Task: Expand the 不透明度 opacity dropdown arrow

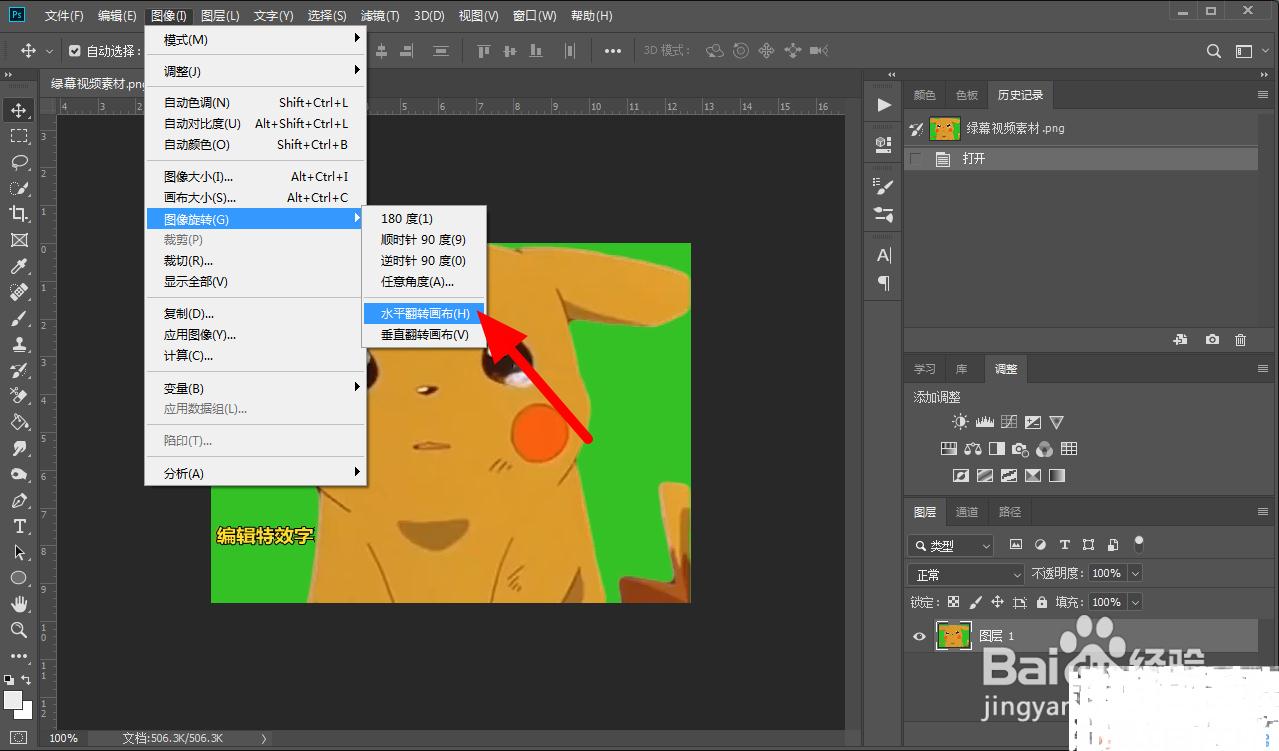Action: (1135, 574)
